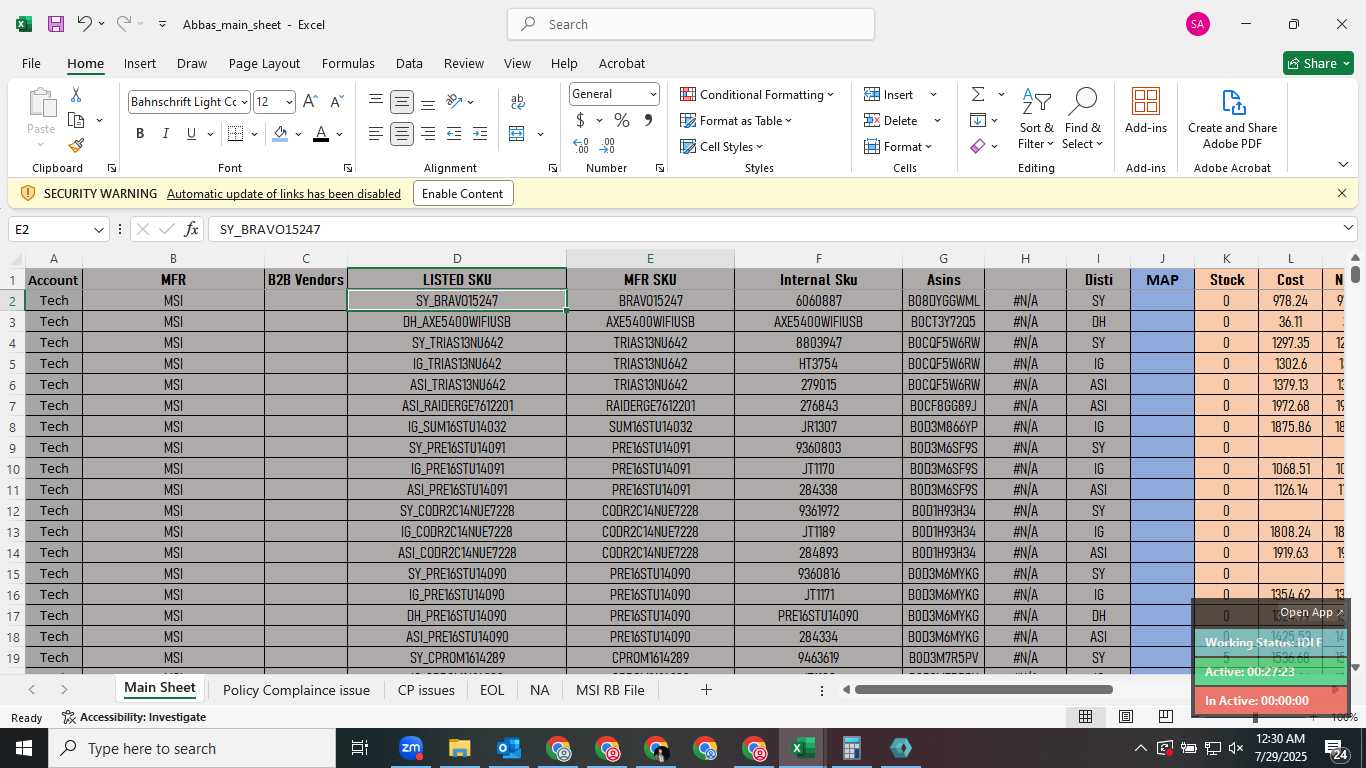This screenshot has height=768, width=1366.
Task: Expand Conditional Formatting menu
Action: click(x=757, y=94)
